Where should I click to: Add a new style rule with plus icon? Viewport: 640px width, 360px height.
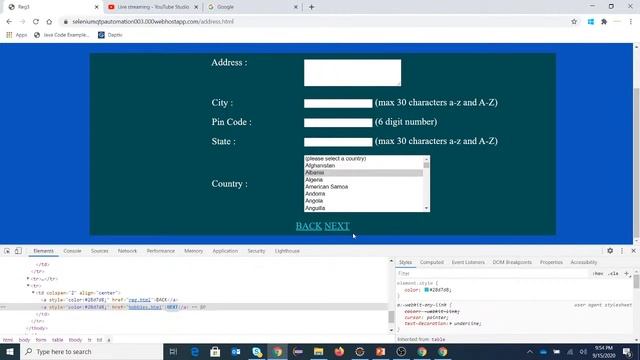pos(627,273)
